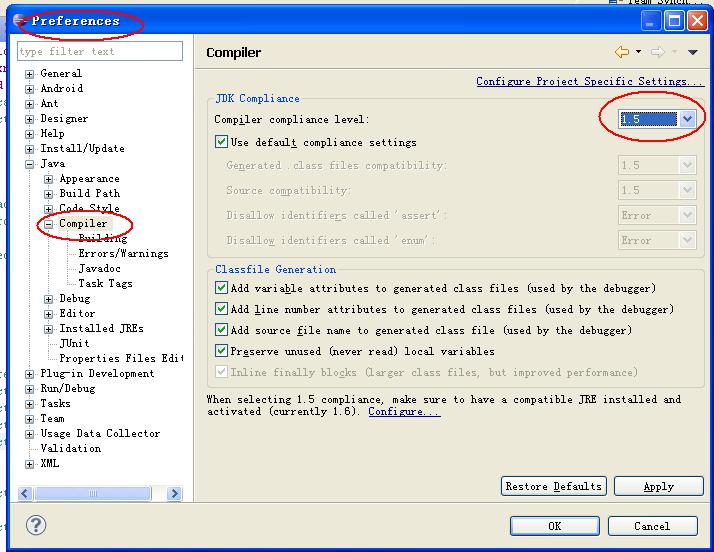Image resolution: width=714 pixels, height=552 pixels.
Task: Select Validation preference page
Action: pyautogui.click(x=71, y=449)
